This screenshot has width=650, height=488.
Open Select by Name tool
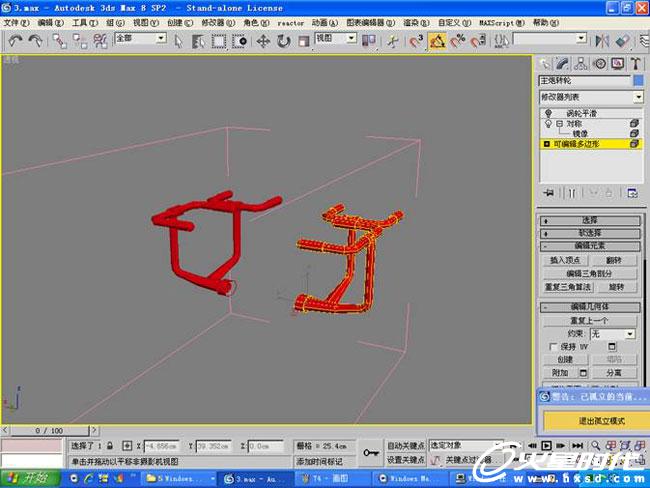pos(199,41)
